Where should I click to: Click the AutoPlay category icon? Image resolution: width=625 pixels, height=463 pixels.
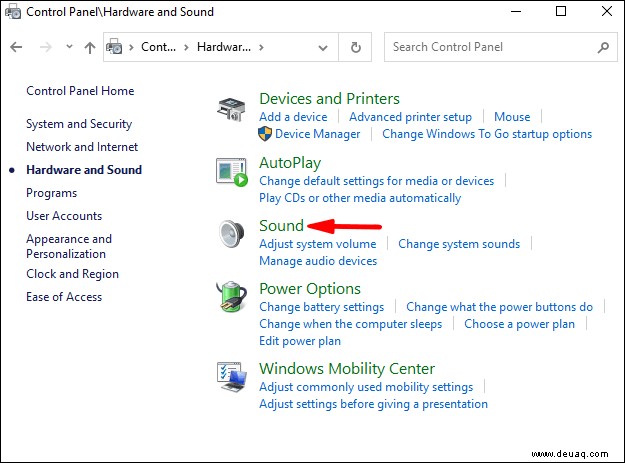pyautogui.click(x=232, y=173)
